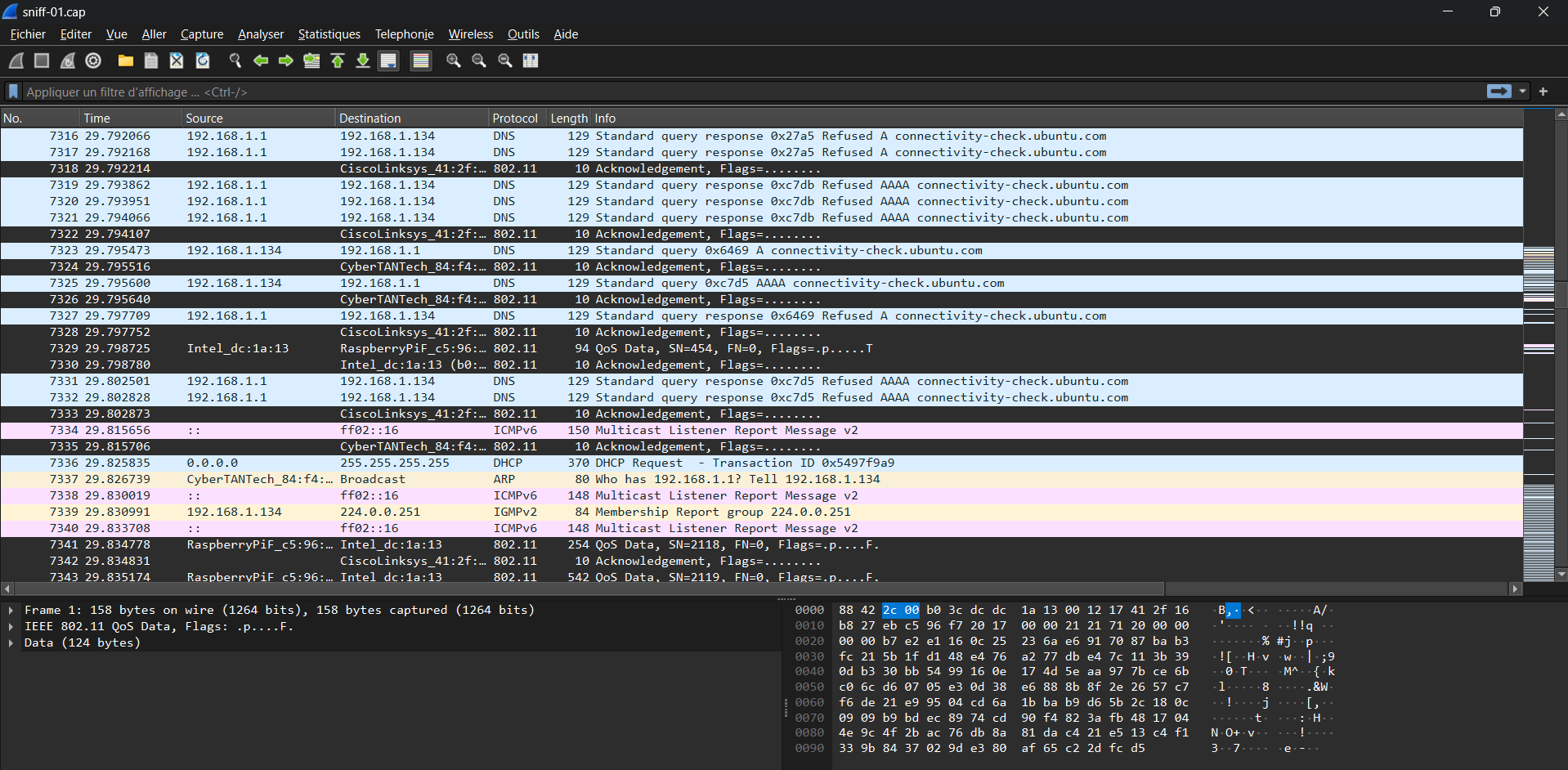1568x770 pixels.
Task: Jump to the first packet with the up arrow icon
Action: [337, 60]
